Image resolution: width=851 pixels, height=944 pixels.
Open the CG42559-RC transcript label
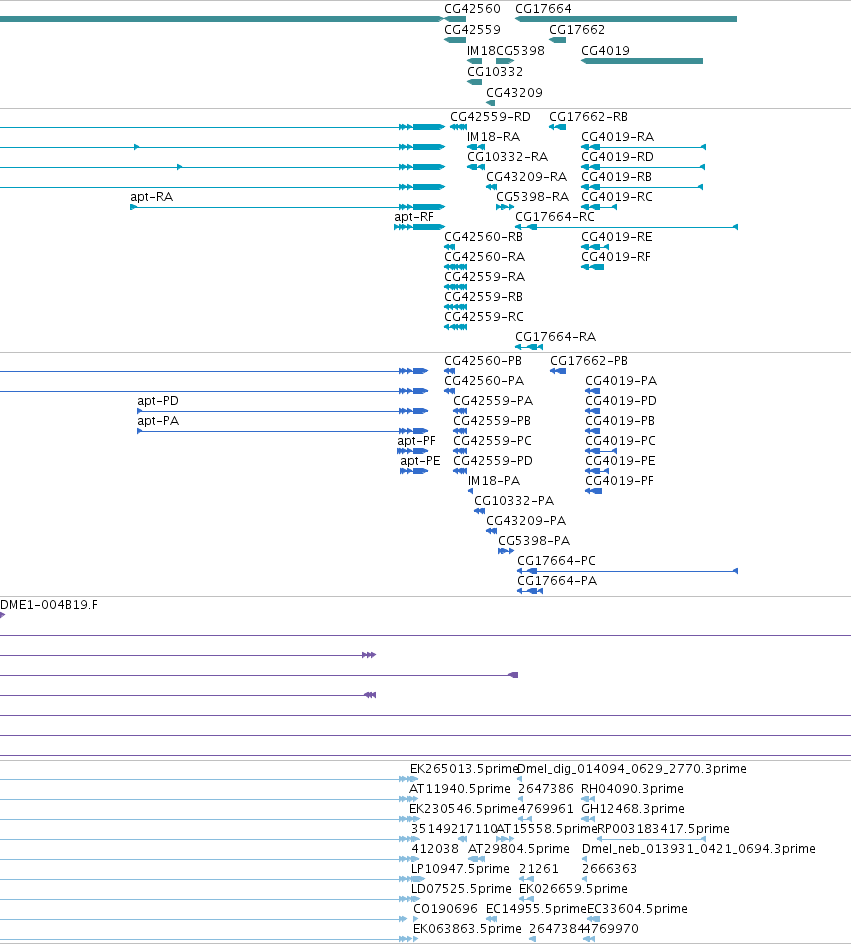(x=484, y=317)
